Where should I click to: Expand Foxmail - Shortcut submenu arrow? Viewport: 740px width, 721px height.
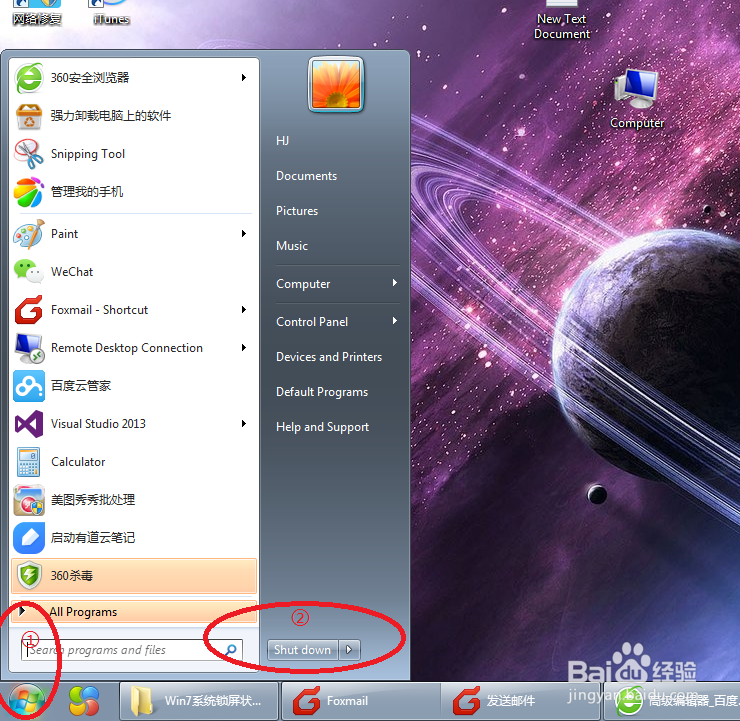(244, 310)
